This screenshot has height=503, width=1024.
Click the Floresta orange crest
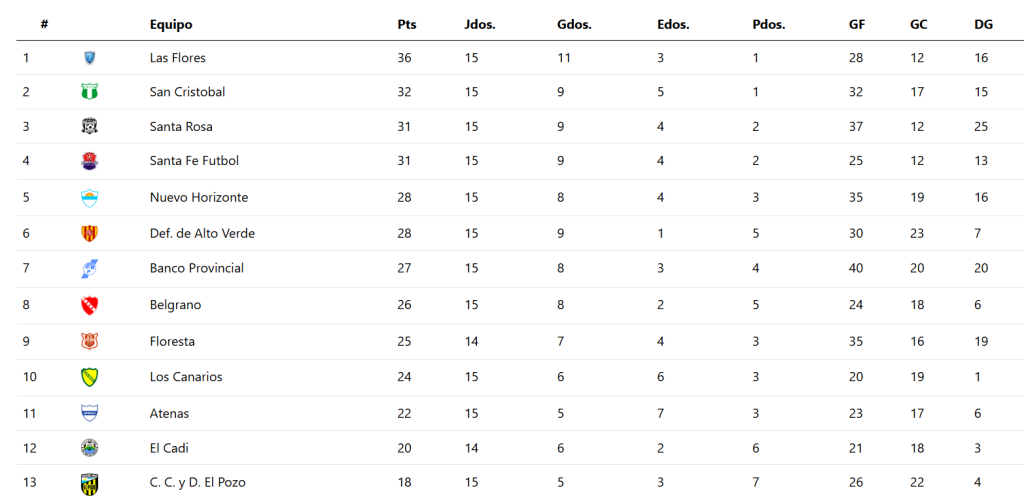(89, 342)
